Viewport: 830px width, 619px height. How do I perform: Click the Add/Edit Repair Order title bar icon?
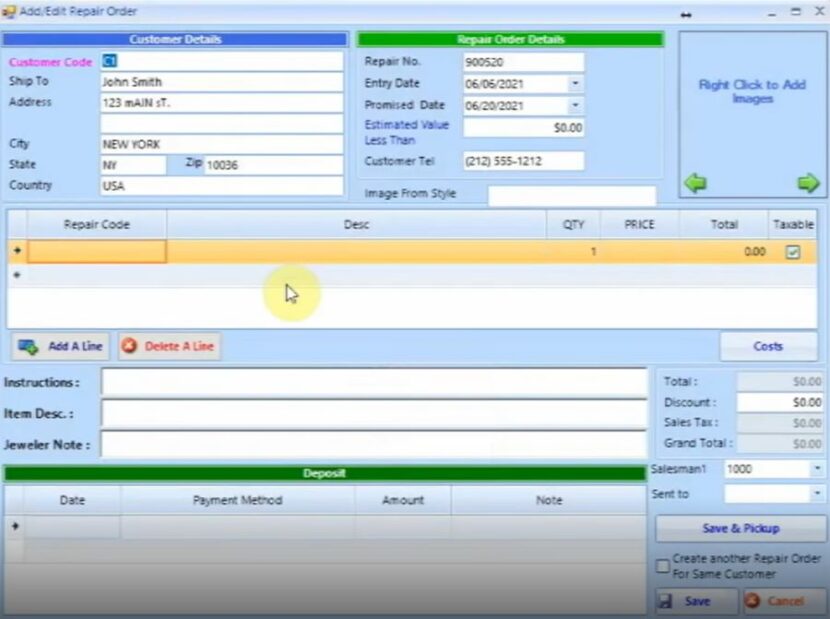[x=9, y=11]
